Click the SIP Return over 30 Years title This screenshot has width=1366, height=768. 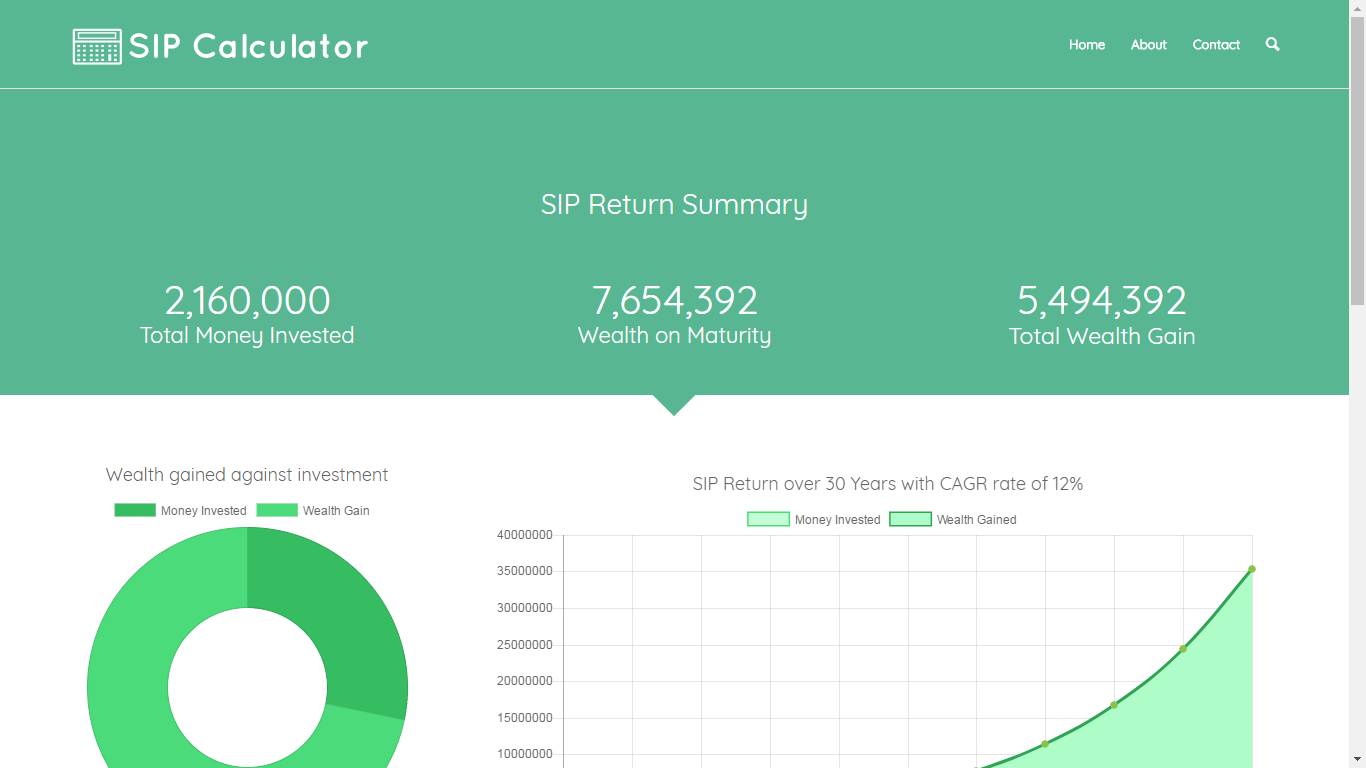(x=888, y=484)
